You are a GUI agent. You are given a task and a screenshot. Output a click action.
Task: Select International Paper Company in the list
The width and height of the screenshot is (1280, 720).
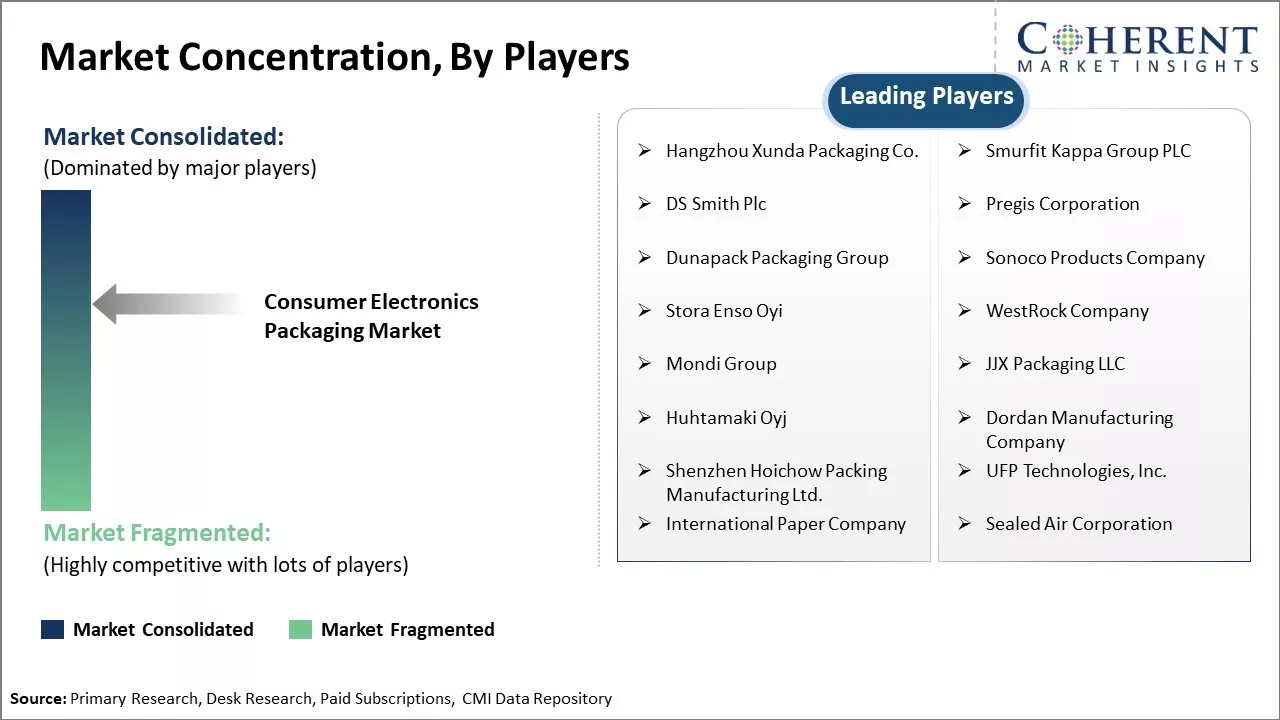point(785,524)
